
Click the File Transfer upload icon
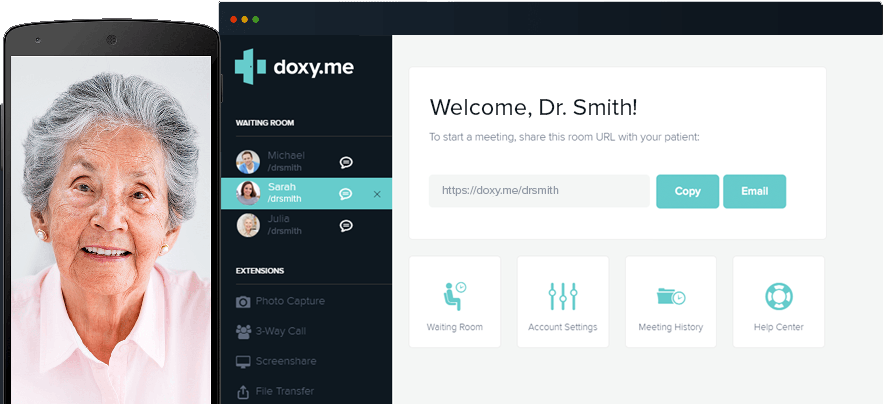click(x=243, y=392)
